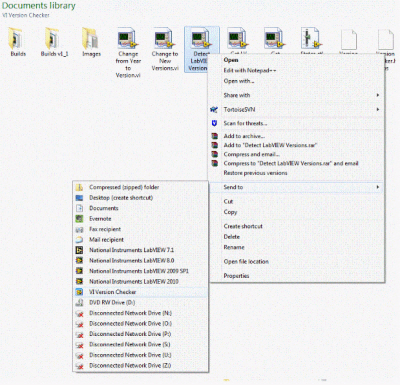Open the Builds folder icon
The height and width of the screenshot is (385, 400).
(15, 38)
